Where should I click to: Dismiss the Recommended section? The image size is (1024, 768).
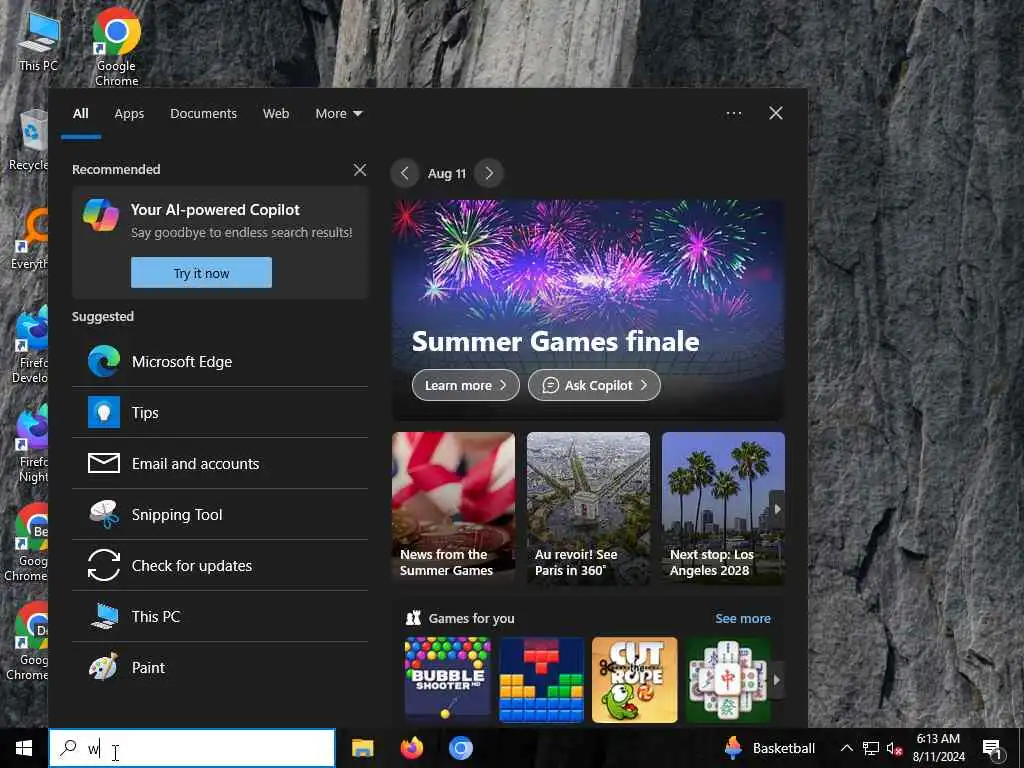[360, 170]
